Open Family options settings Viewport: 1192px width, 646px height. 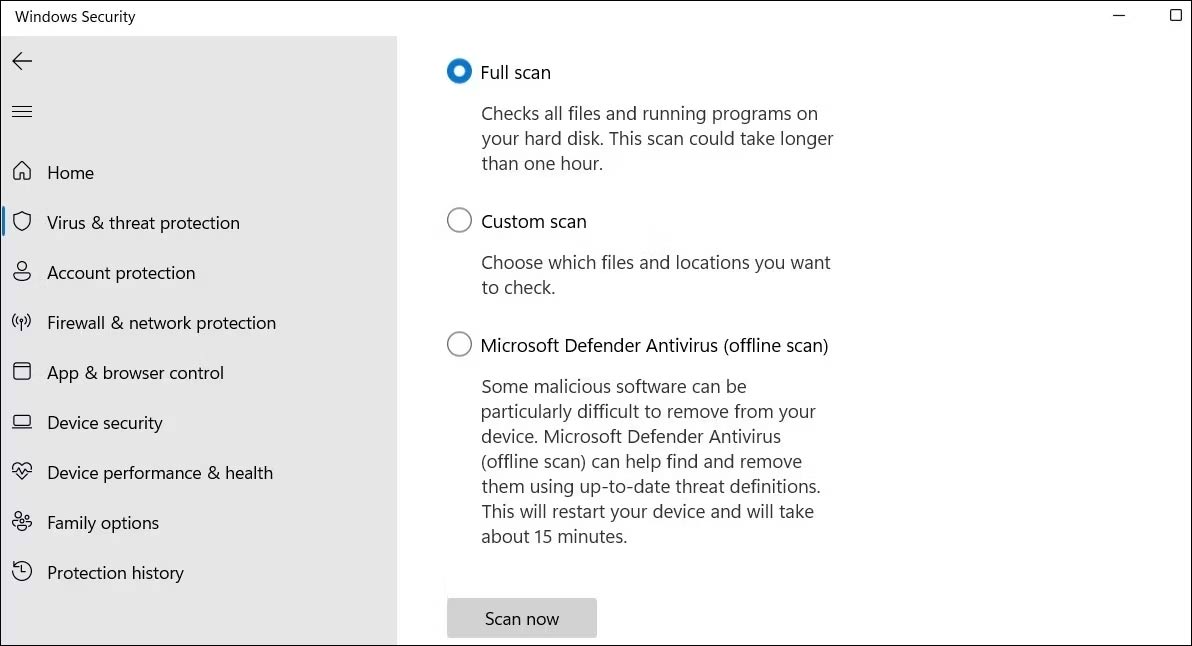click(102, 522)
